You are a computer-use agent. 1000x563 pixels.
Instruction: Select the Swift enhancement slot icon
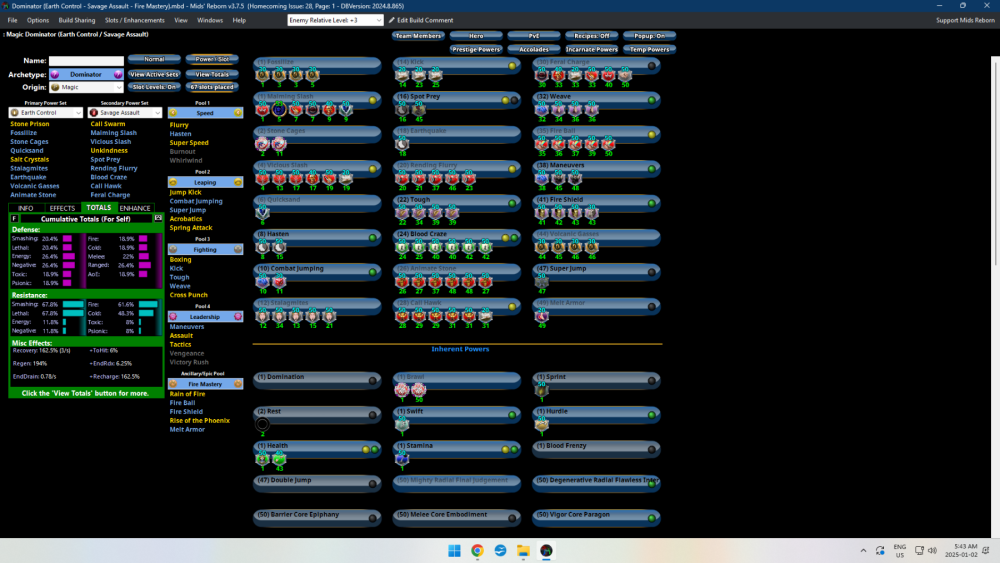point(402,425)
